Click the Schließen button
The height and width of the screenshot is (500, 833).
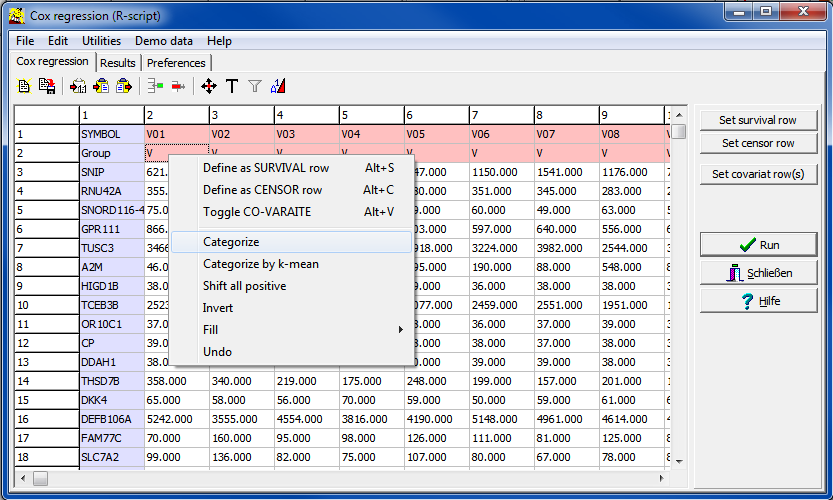coord(758,273)
